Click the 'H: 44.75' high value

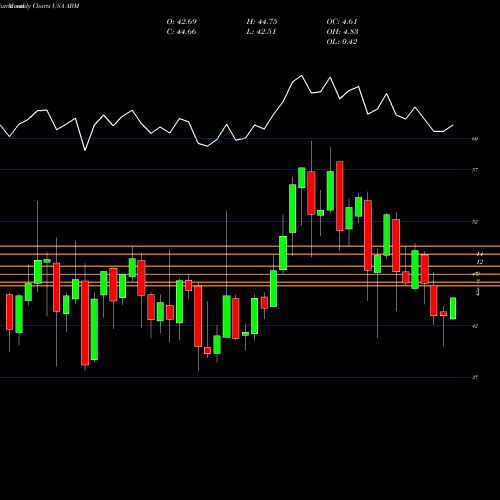pos(262,22)
